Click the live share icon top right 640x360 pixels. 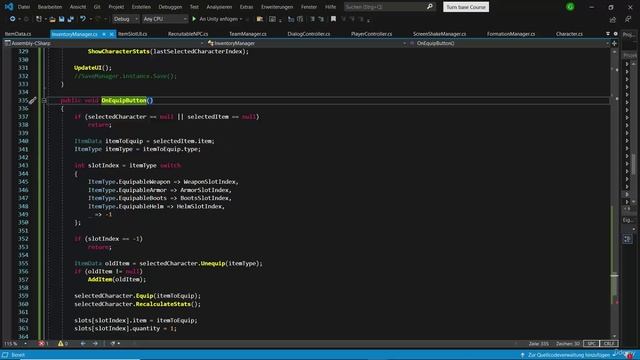coord(613,19)
